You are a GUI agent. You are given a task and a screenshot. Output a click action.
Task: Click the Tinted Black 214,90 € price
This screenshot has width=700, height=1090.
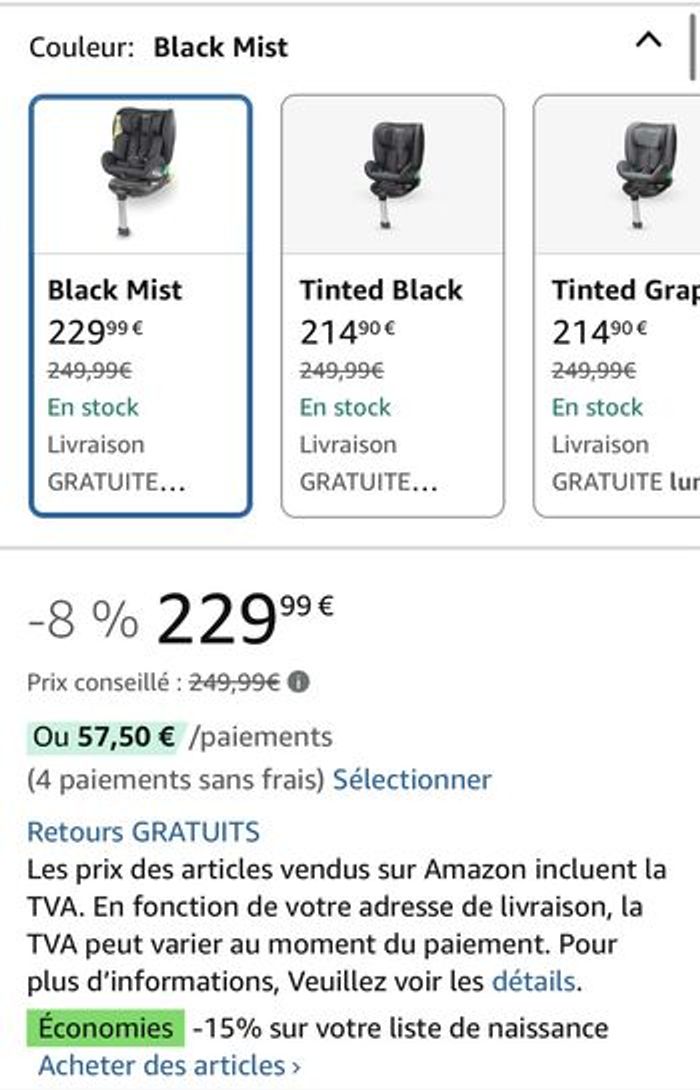pos(347,332)
